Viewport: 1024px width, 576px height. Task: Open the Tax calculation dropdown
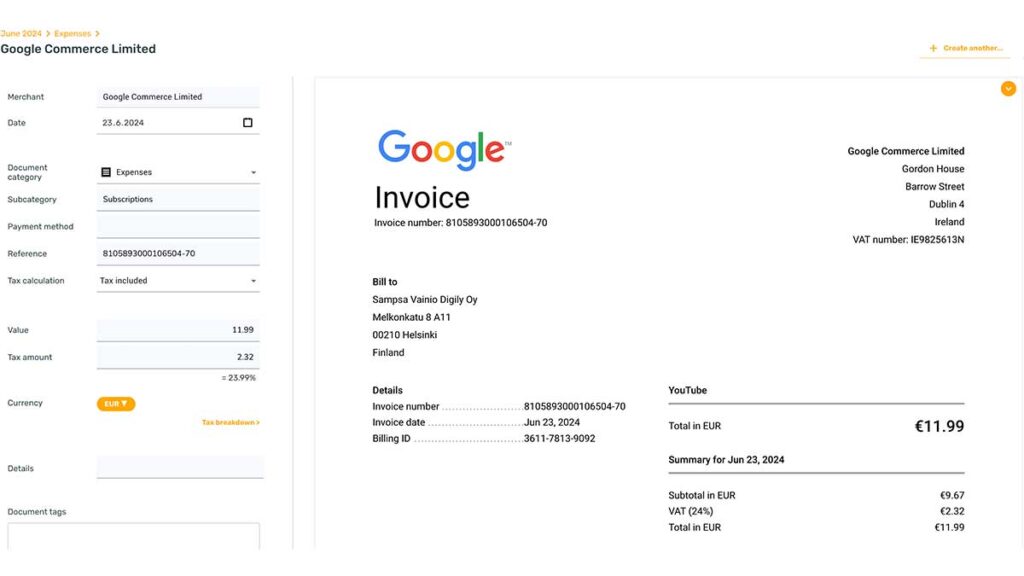(177, 280)
